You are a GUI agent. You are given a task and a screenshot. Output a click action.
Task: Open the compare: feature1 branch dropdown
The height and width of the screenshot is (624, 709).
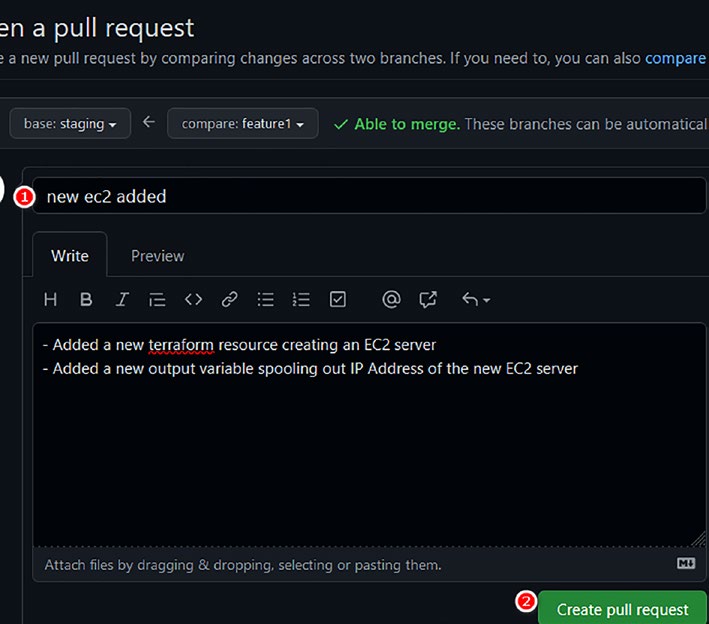[242, 123]
